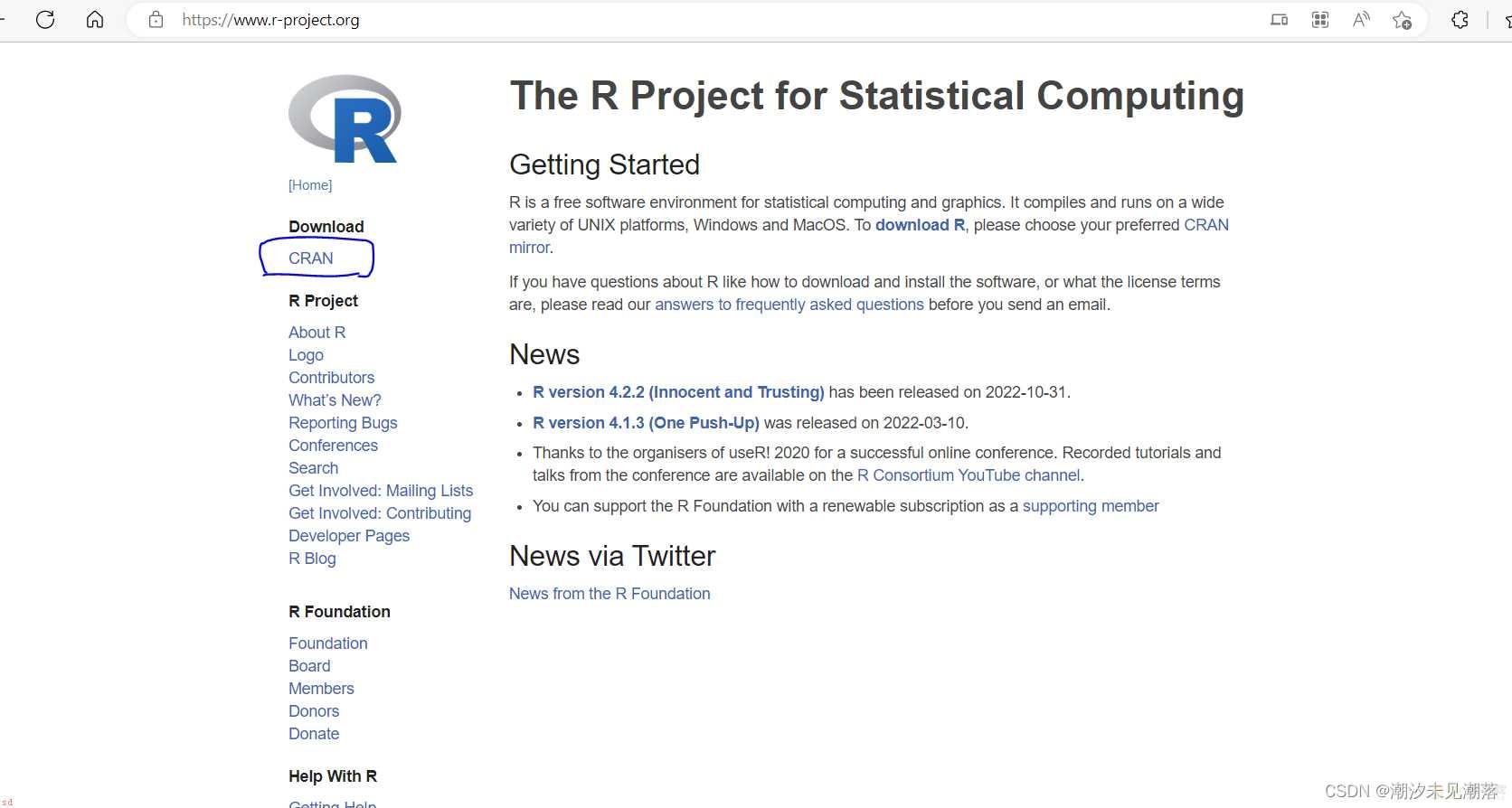Open answers to frequently asked questions
This screenshot has height=808, width=1512.
[789, 305]
